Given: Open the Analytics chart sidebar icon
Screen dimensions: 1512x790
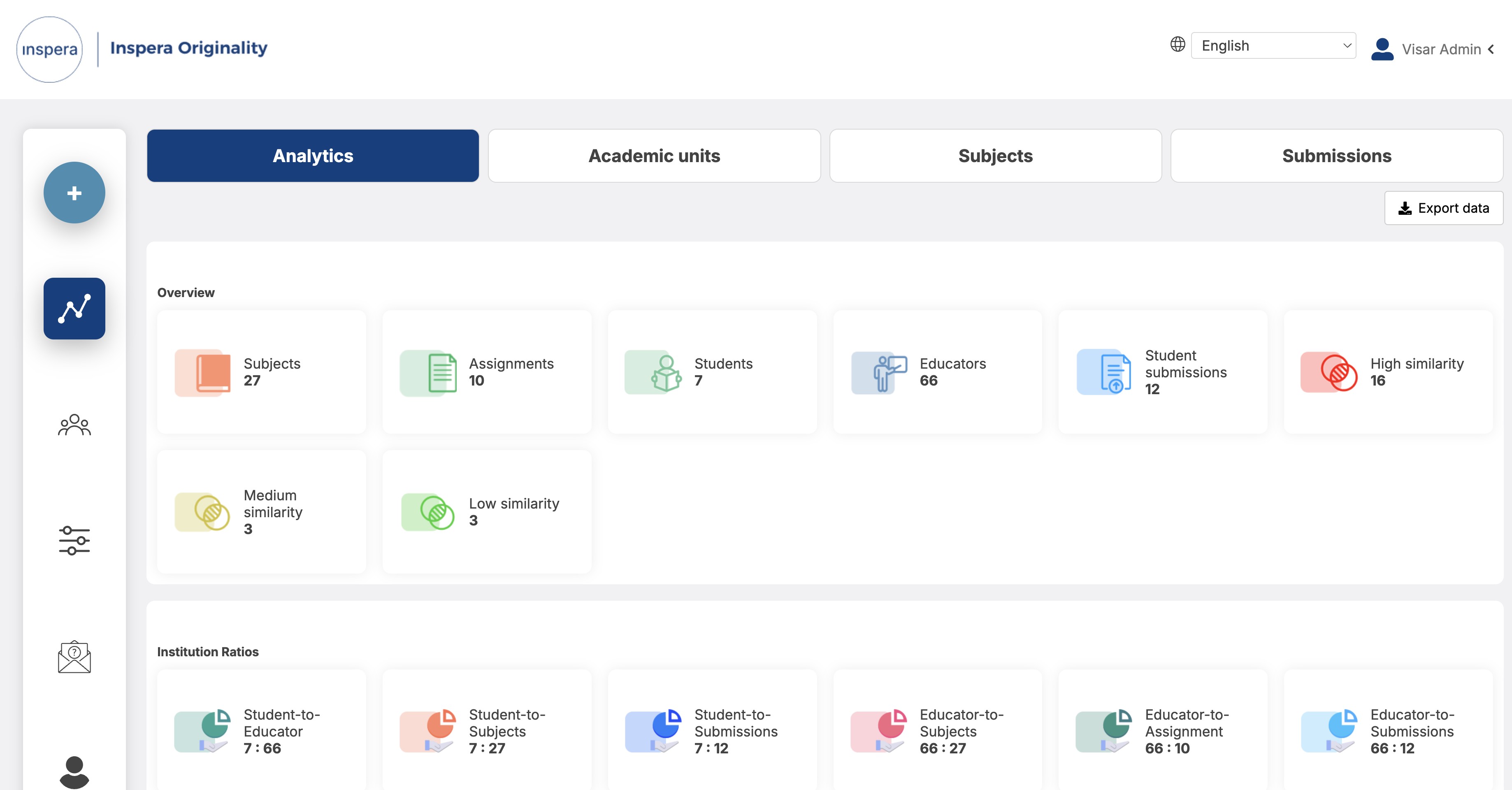Looking at the screenshot, I should coord(74,309).
